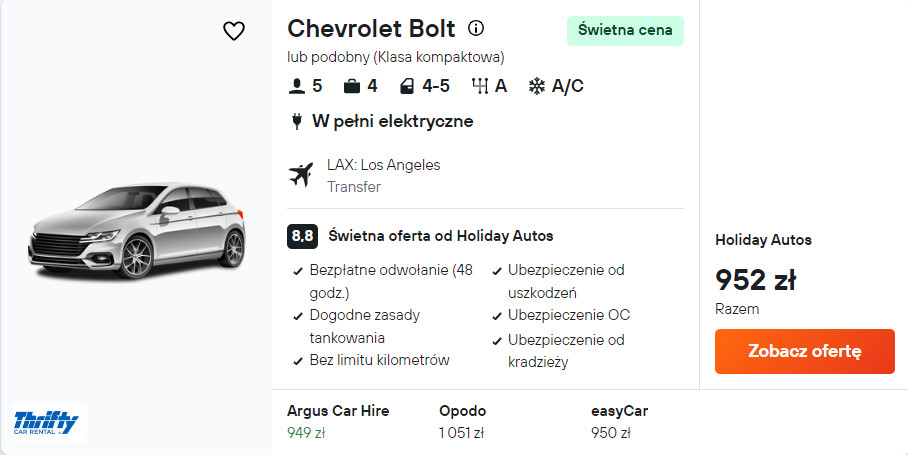This screenshot has height=455, width=908.
Task: Open the Chevrolet Bolt title
Action: pyautogui.click(x=371, y=28)
